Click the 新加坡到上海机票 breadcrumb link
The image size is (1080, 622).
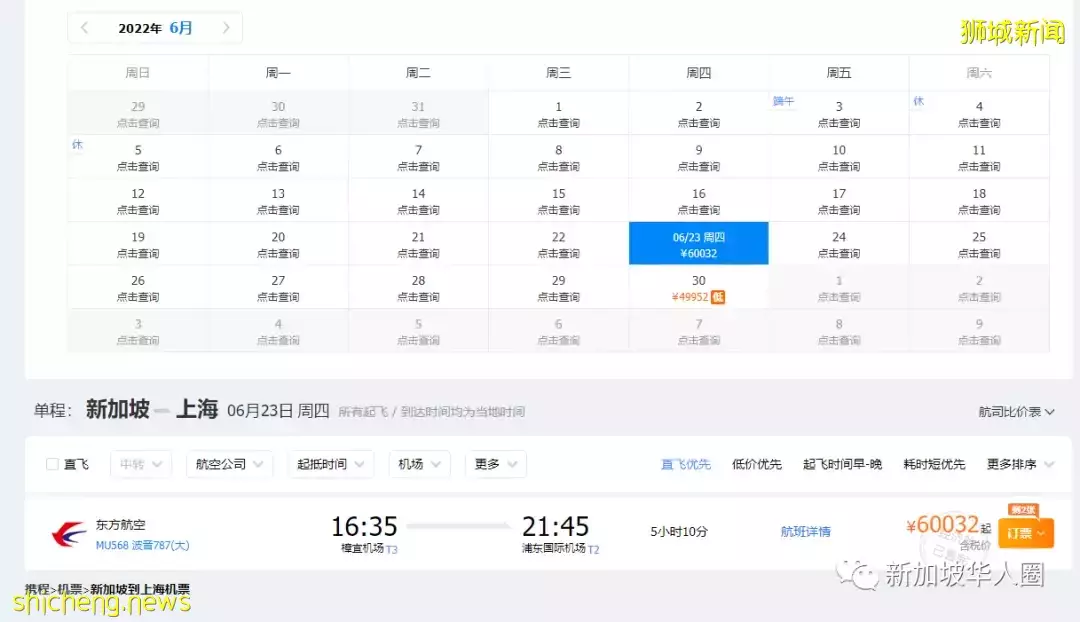pyautogui.click(x=140, y=590)
